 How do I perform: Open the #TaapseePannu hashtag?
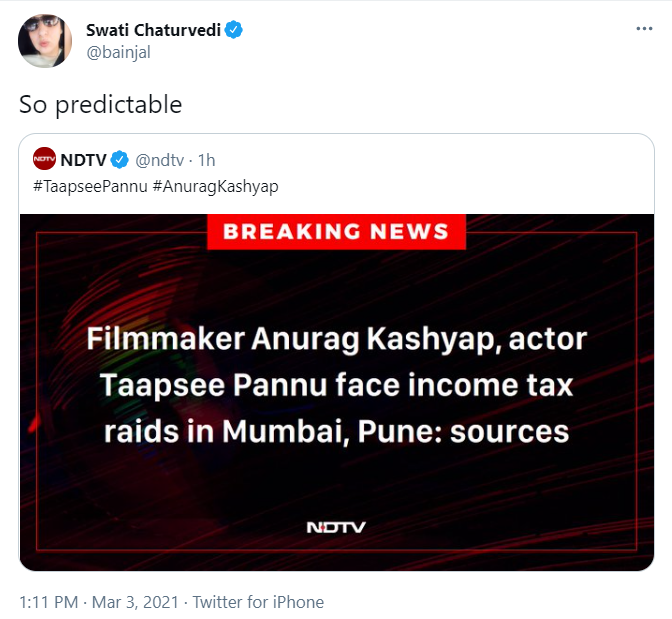click(x=90, y=186)
